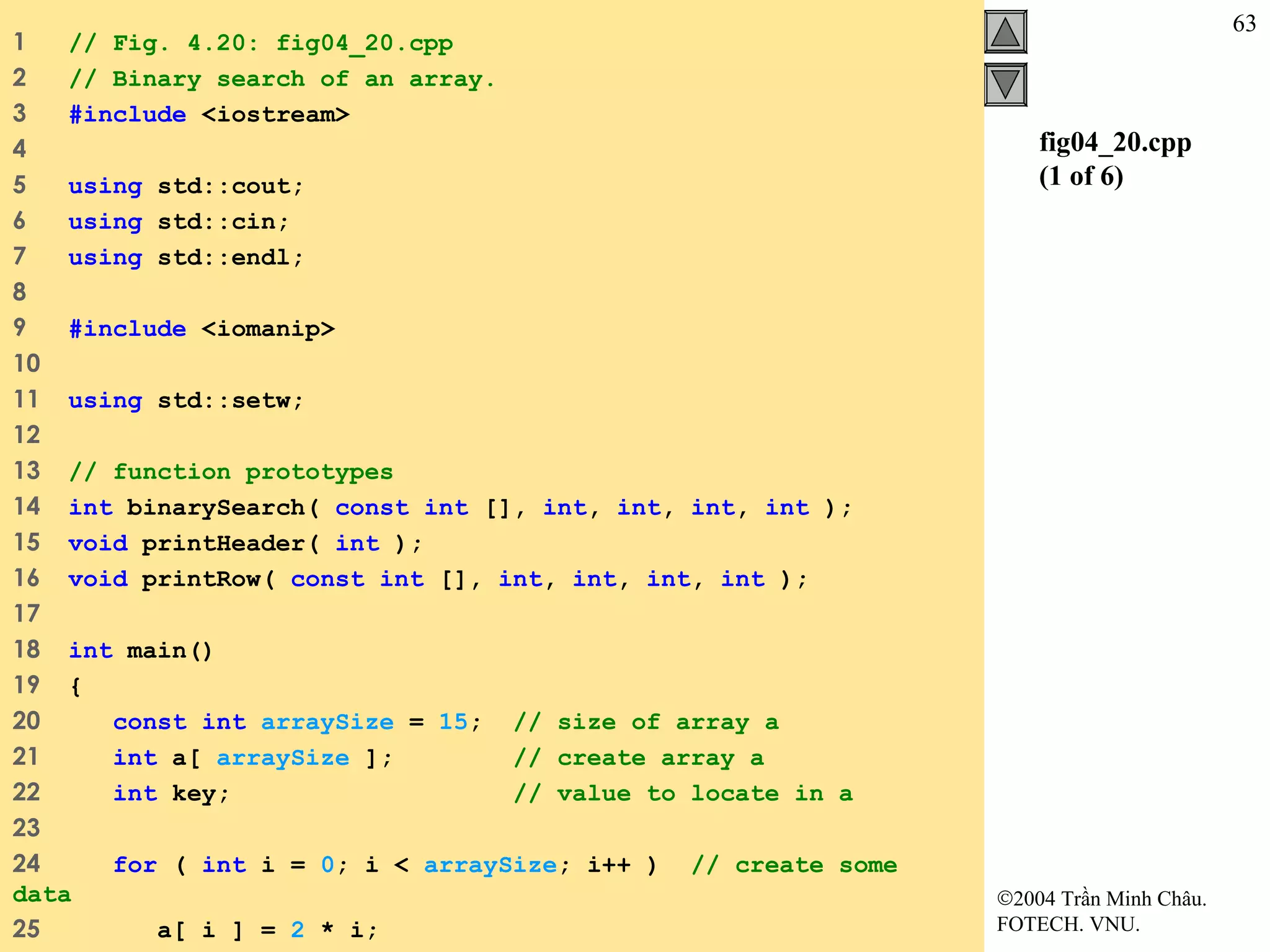Click the printHeader function name

click(223, 544)
